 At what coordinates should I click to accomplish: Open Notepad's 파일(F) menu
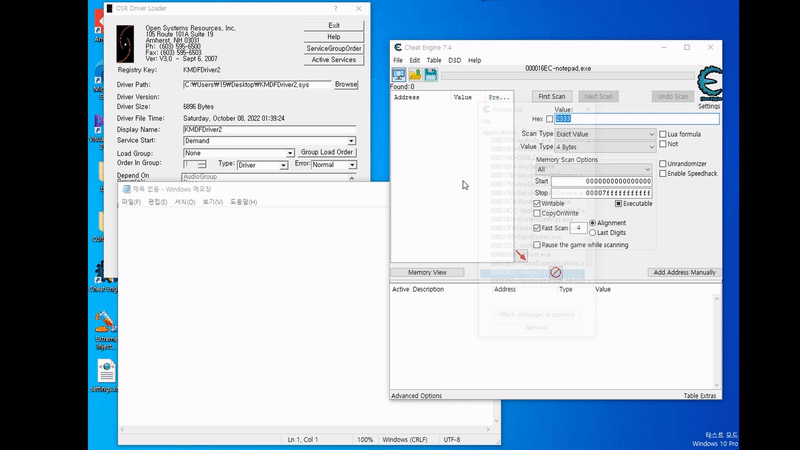tap(131, 202)
